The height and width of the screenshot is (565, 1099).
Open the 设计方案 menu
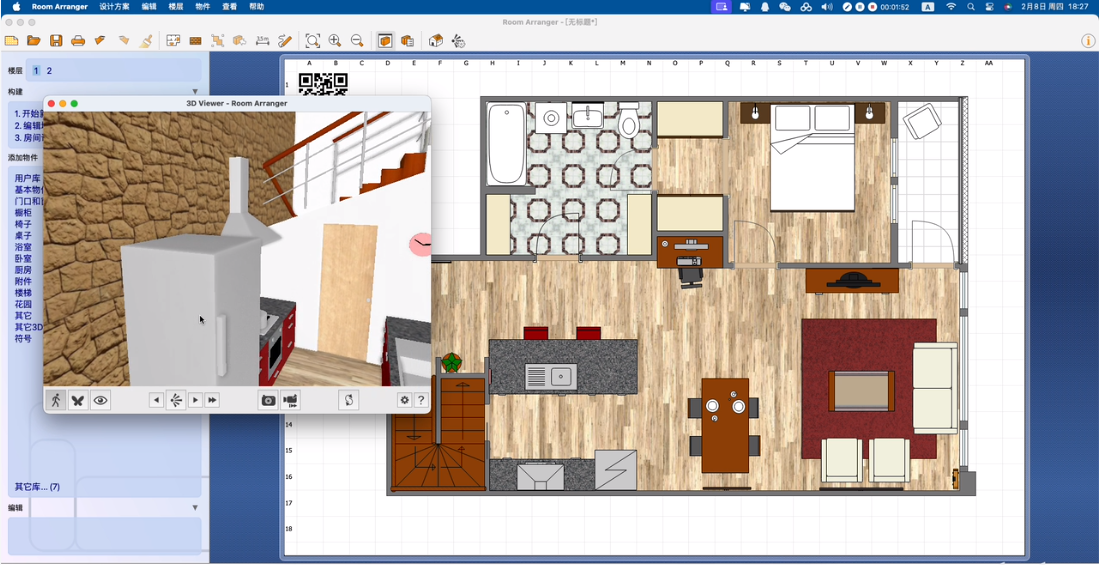(x=114, y=6)
